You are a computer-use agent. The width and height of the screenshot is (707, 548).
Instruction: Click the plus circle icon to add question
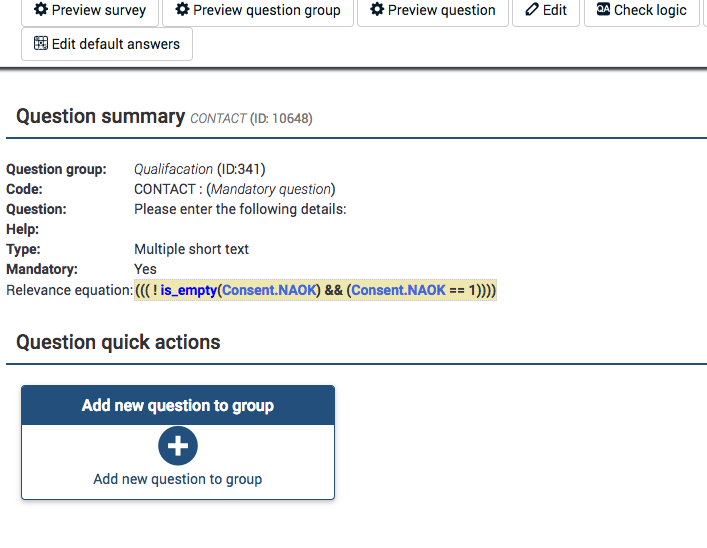click(x=178, y=446)
